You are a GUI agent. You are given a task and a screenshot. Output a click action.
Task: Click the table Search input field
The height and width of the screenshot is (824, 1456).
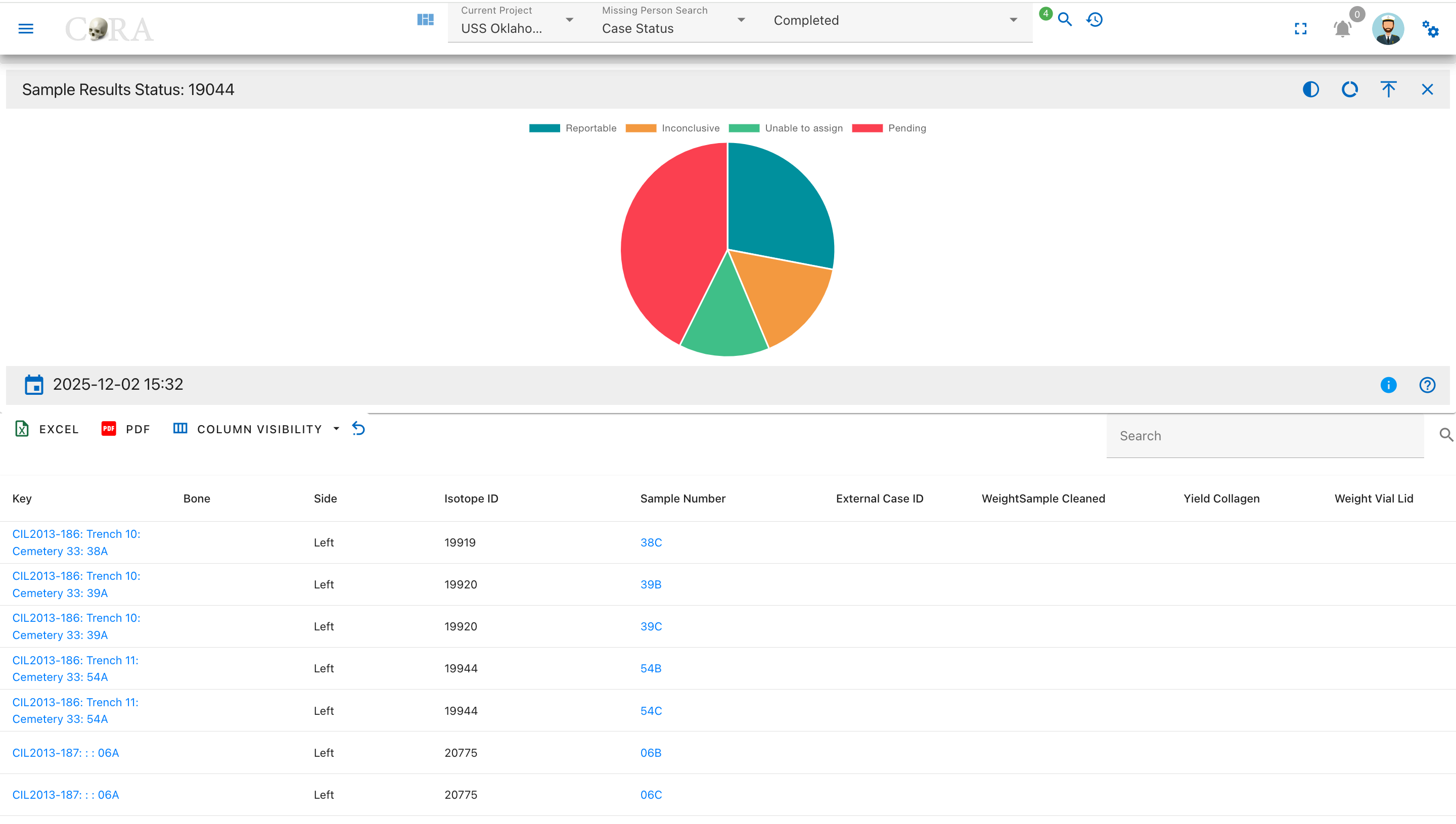click(1265, 436)
